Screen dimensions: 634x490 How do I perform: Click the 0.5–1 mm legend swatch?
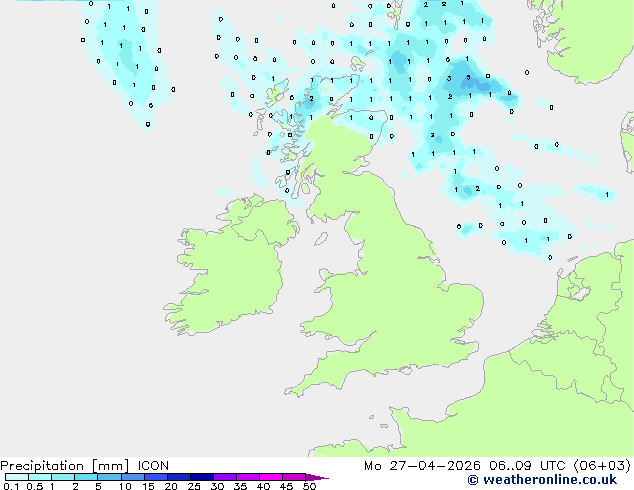[x=40, y=477]
